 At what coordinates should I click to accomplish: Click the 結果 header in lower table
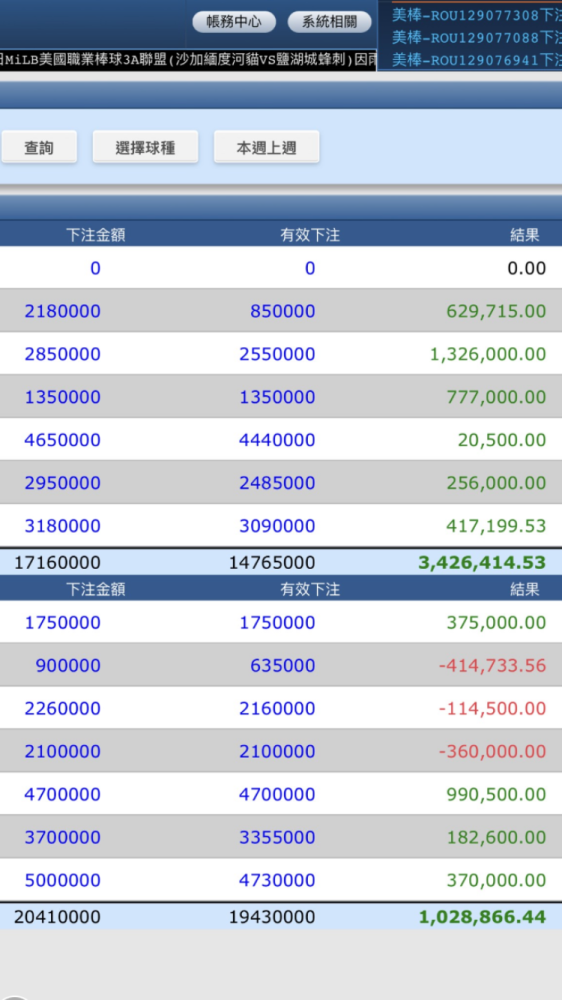coord(525,589)
